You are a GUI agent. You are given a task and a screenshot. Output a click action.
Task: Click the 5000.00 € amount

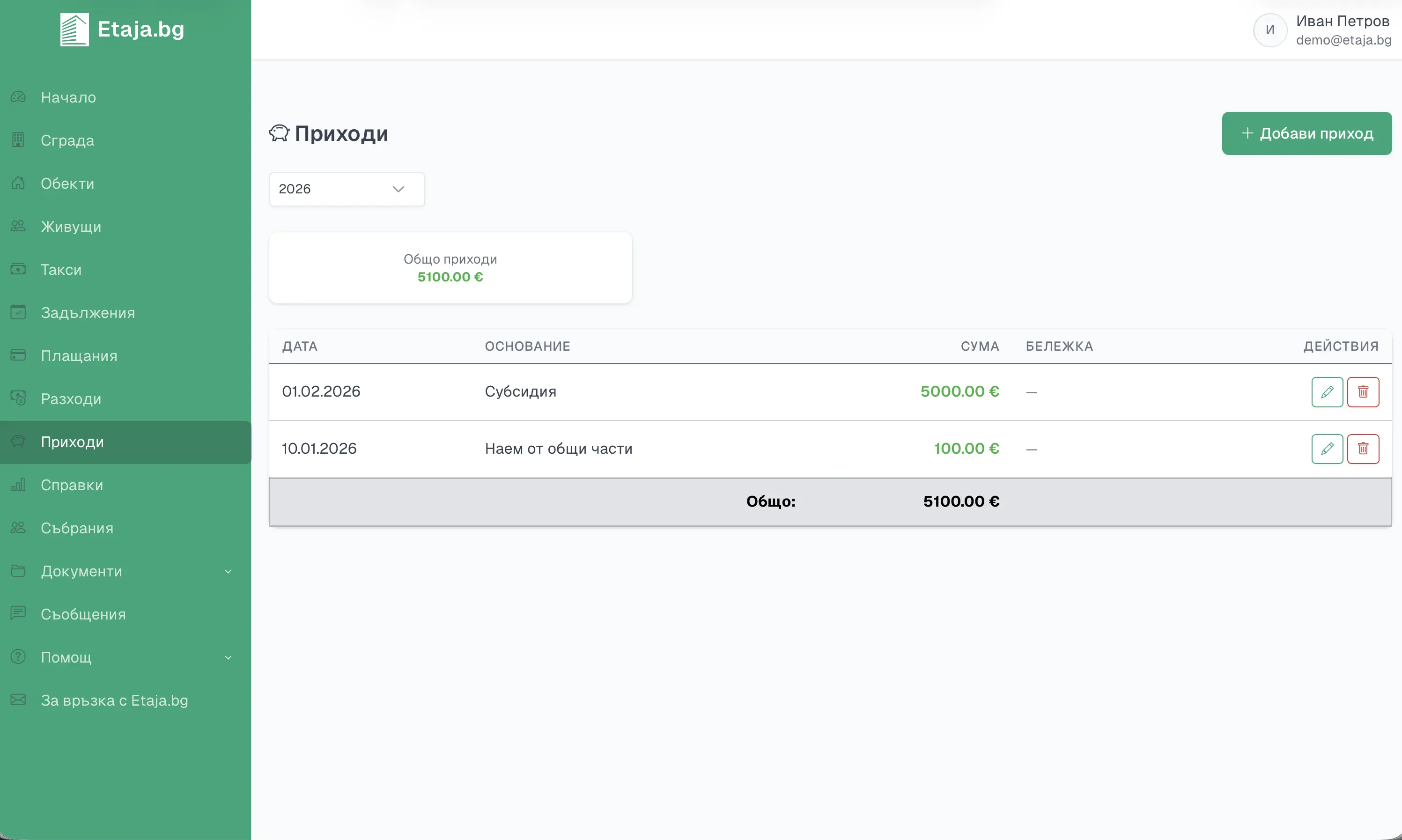[x=959, y=392]
